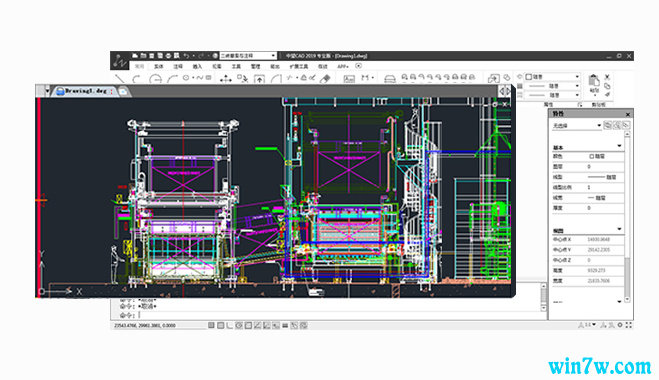Viewport: 659px width, 380px height.
Task: Switch to the Drawing1.dwg document tab
Action: pos(85,91)
